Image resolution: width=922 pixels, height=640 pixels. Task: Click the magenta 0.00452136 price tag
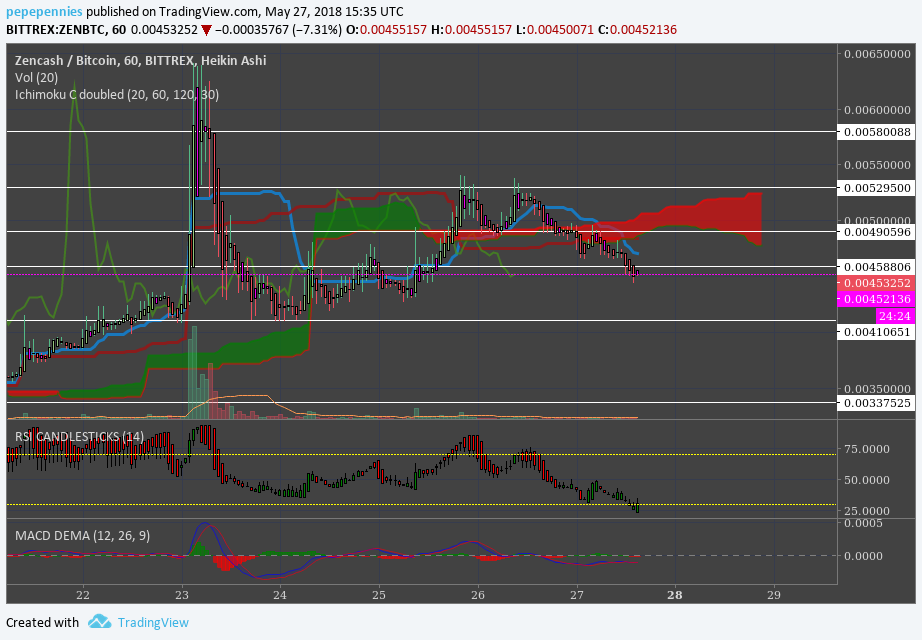click(877, 299)
